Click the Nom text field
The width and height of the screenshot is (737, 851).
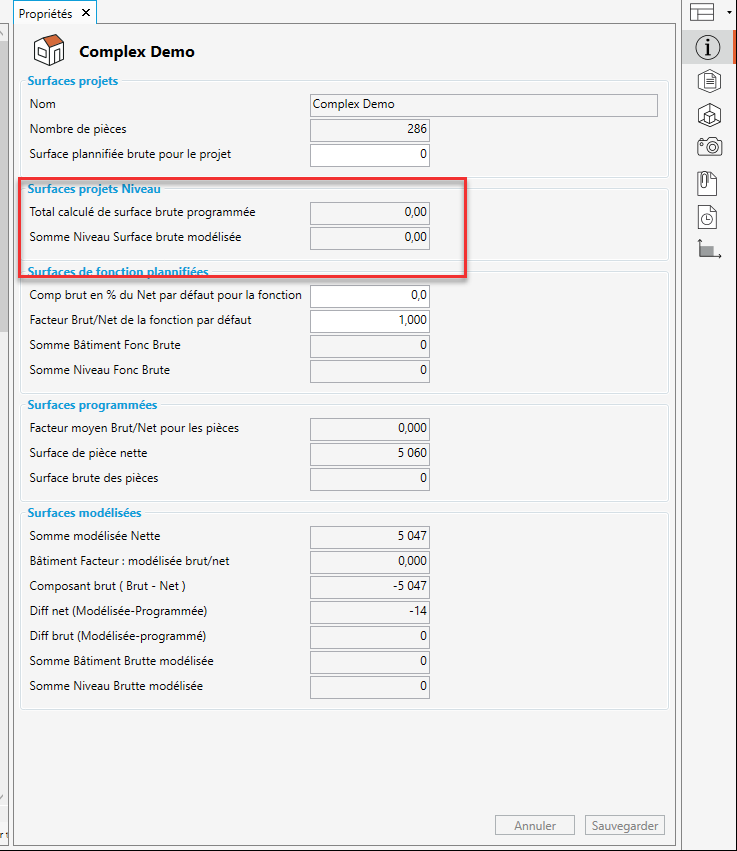[484, 104]
